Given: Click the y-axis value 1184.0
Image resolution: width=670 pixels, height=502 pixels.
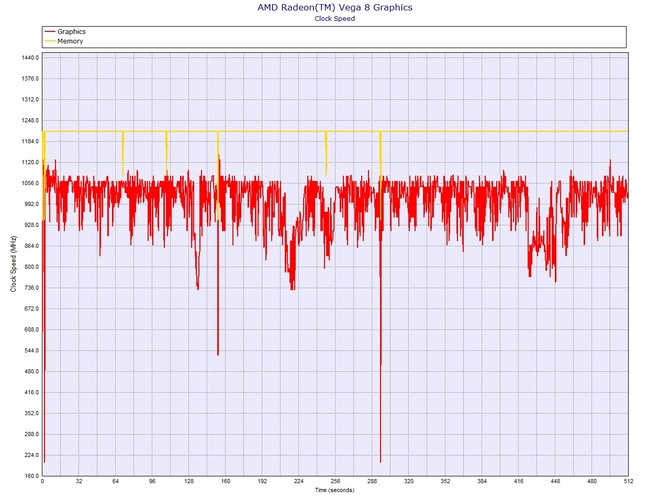Looking at the screenshot, I should 30,141.
